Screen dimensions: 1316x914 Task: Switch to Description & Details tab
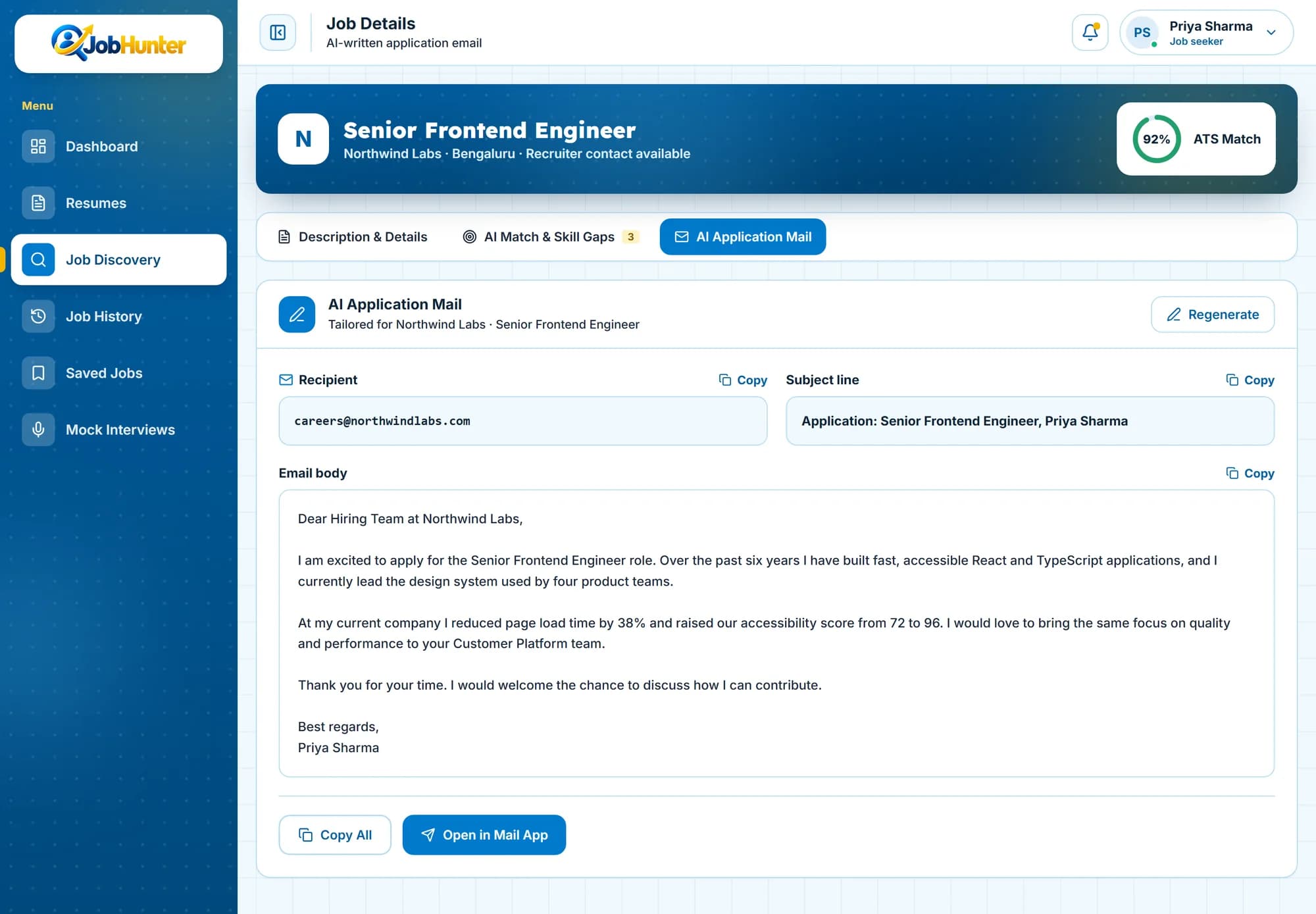pos(353,237)
